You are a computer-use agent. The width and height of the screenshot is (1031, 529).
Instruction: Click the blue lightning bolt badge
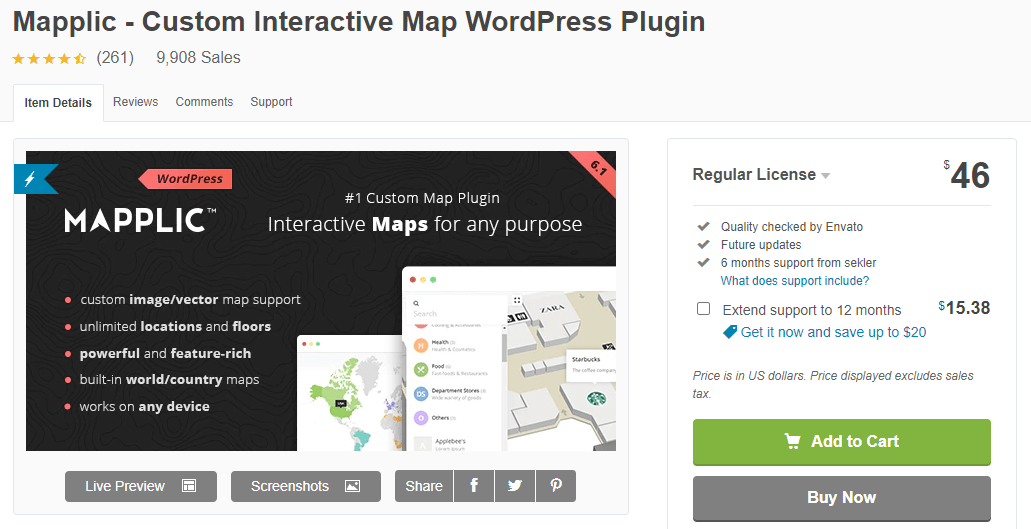34,179
